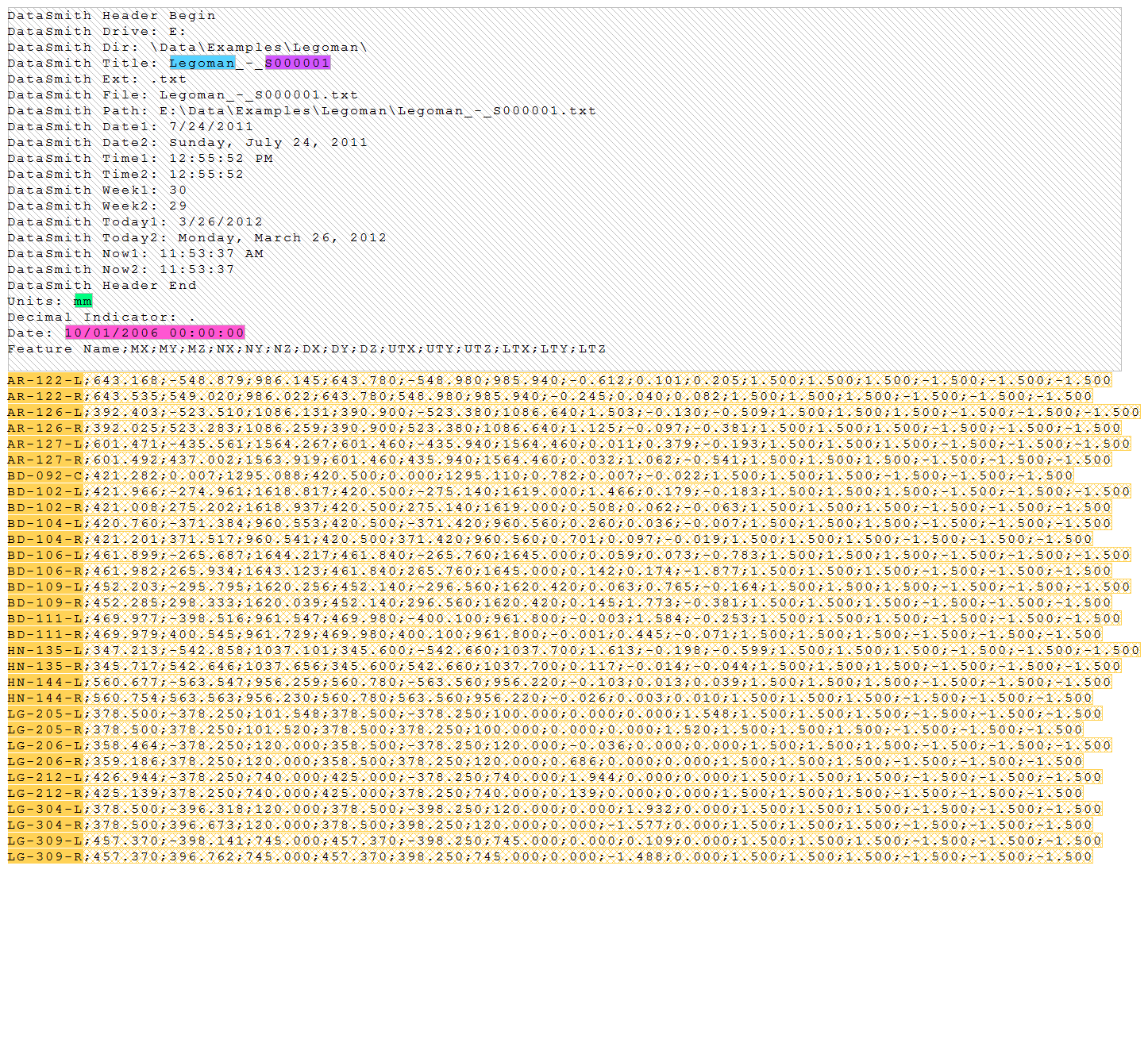
Task: Click the LG-205-L feature label
Action: (45, 714)
